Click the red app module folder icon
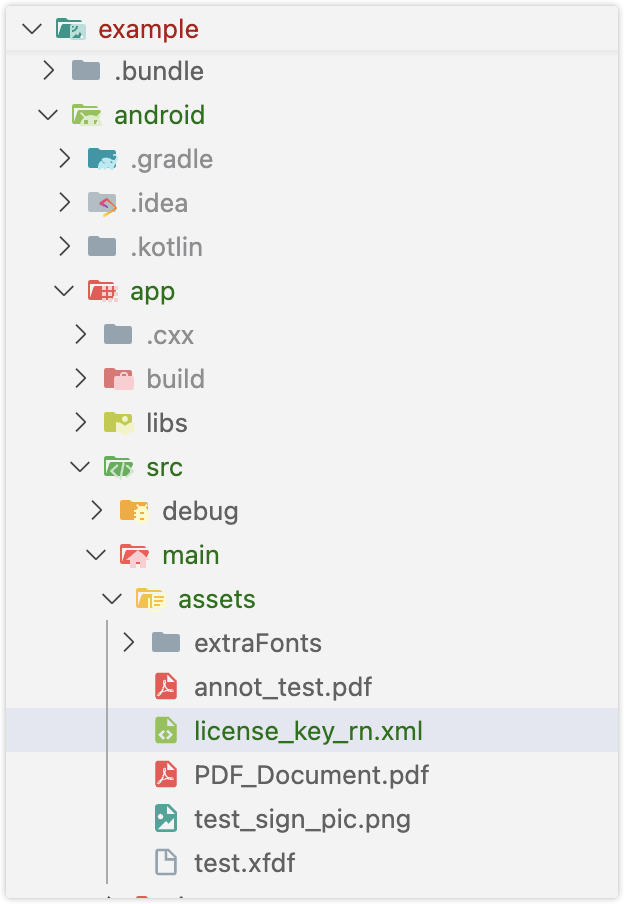 103,291
